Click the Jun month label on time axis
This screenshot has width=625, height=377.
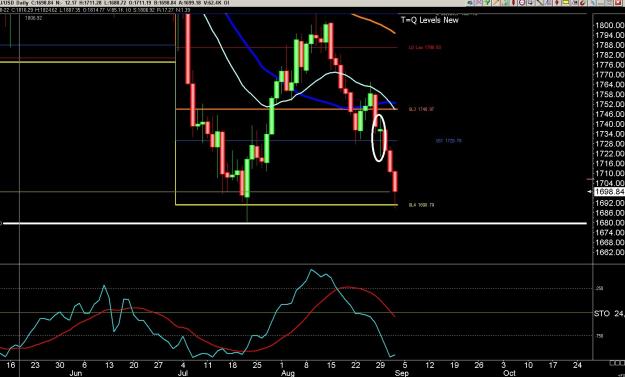pos(75,373)
